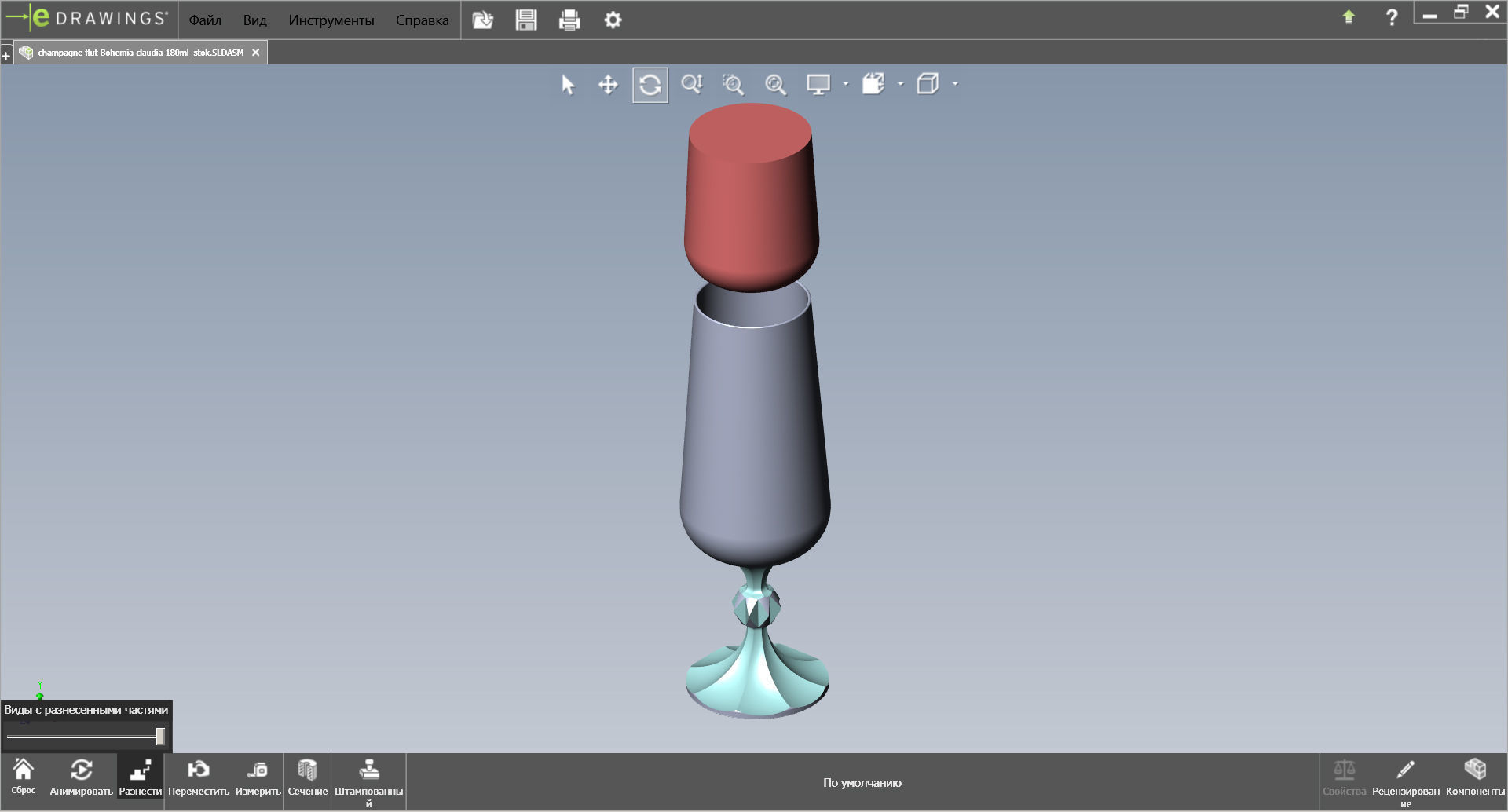Image resolution: width=1508 pixels, height=812 pixels.
Task: Switch to the selection arrow tool
Action: click(567, 85)
